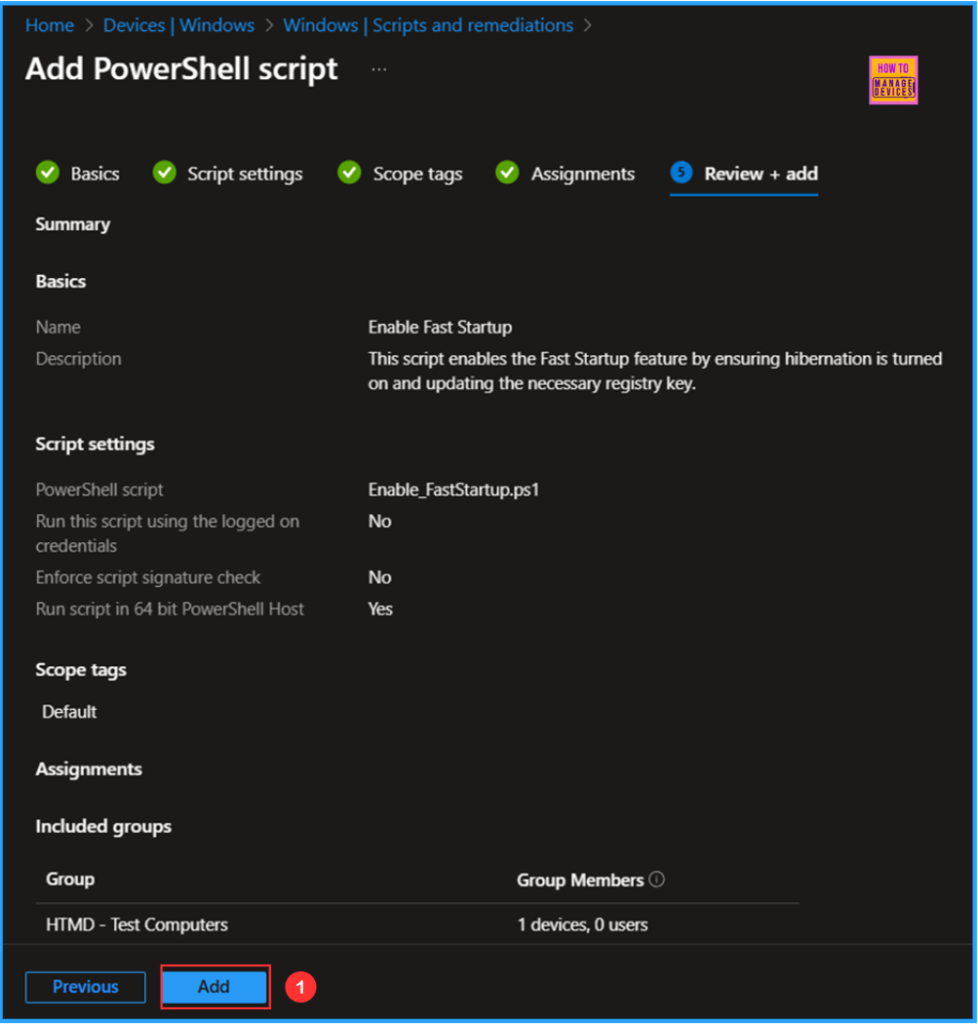Viewport: 978px width, 1024px height.
Task: Open the Home breadcrumb link
Action: [50, 25]
